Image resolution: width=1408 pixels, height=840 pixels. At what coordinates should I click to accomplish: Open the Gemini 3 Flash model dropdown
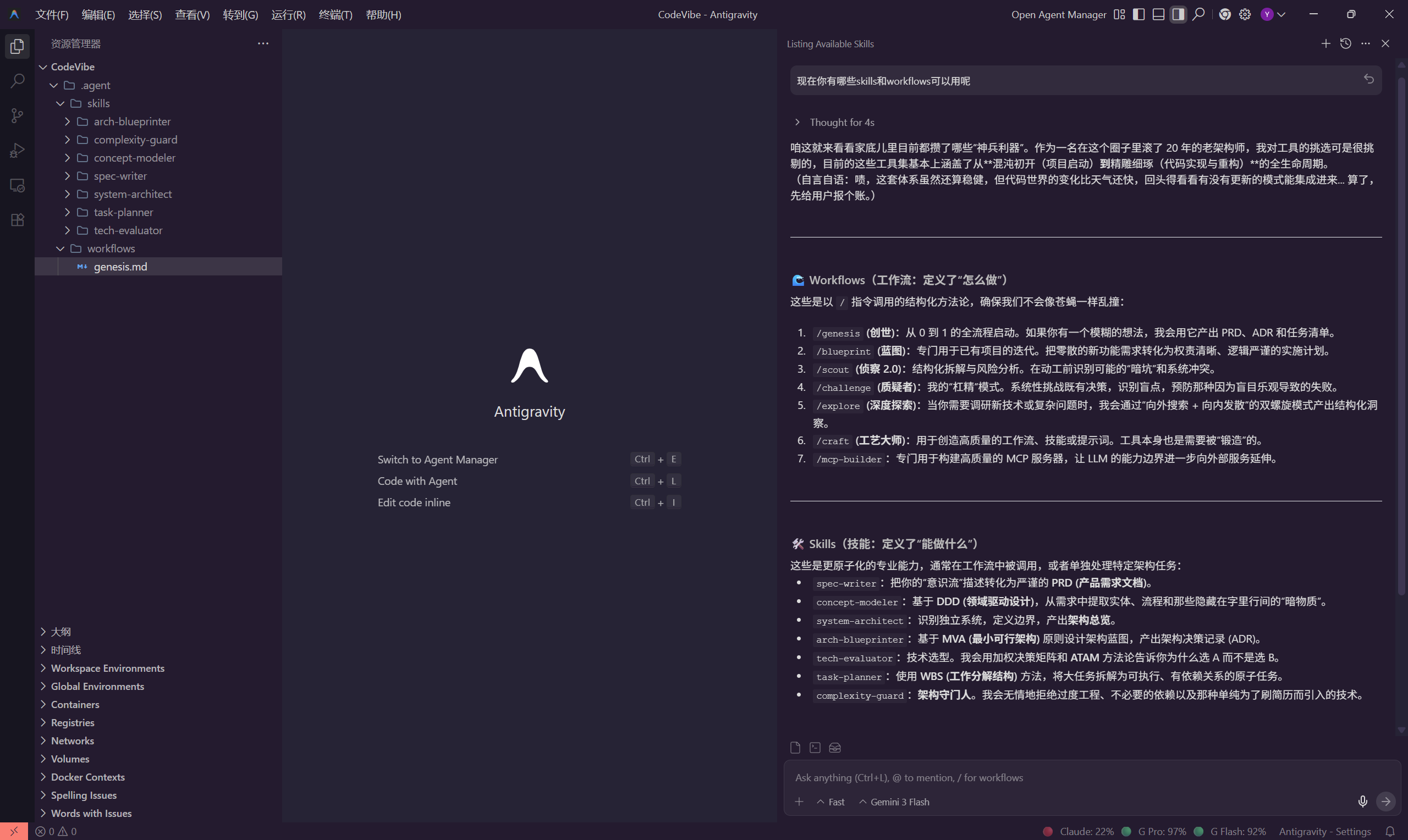894,802
